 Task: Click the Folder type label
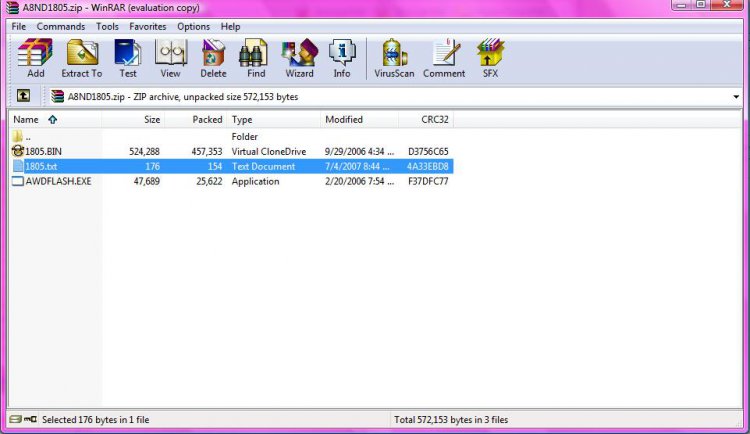244,136
